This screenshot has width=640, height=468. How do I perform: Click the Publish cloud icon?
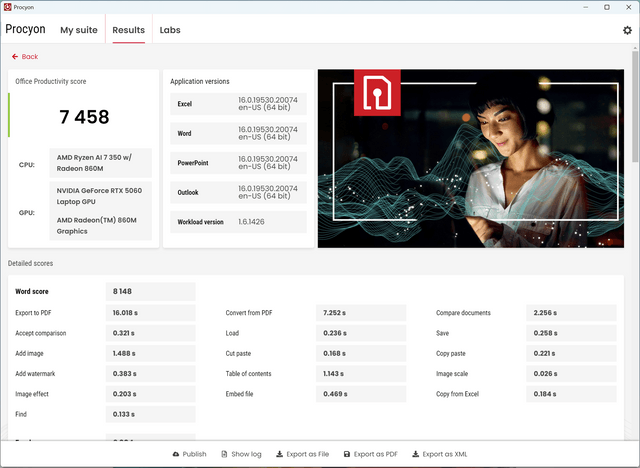(x=176, y=454)
